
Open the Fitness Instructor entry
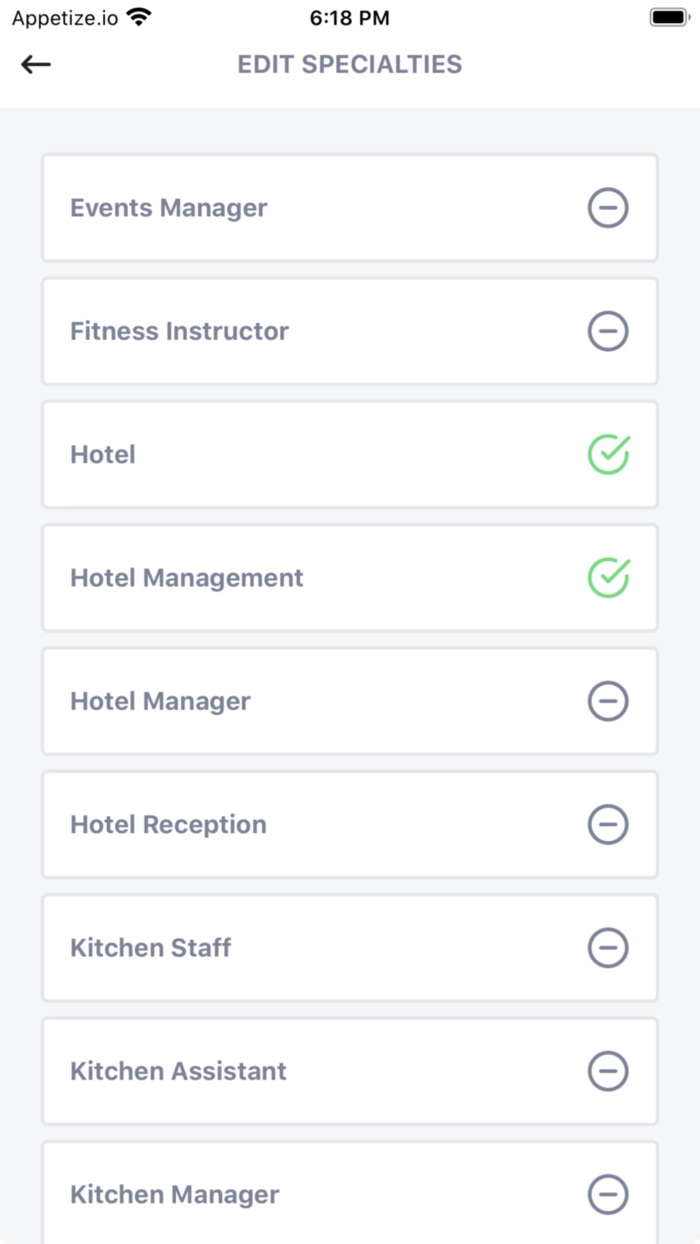(350, 331)
